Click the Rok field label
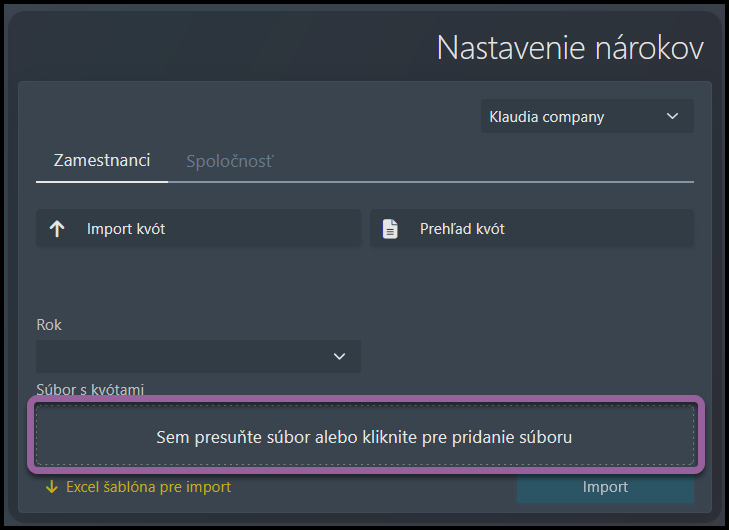Viewport: 729px width, 530px height. click(49, 325)
